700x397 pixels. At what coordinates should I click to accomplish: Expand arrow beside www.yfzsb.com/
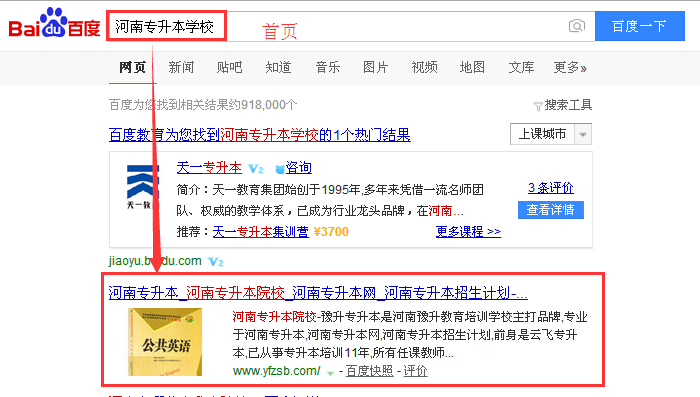click(x=330, y=373)
